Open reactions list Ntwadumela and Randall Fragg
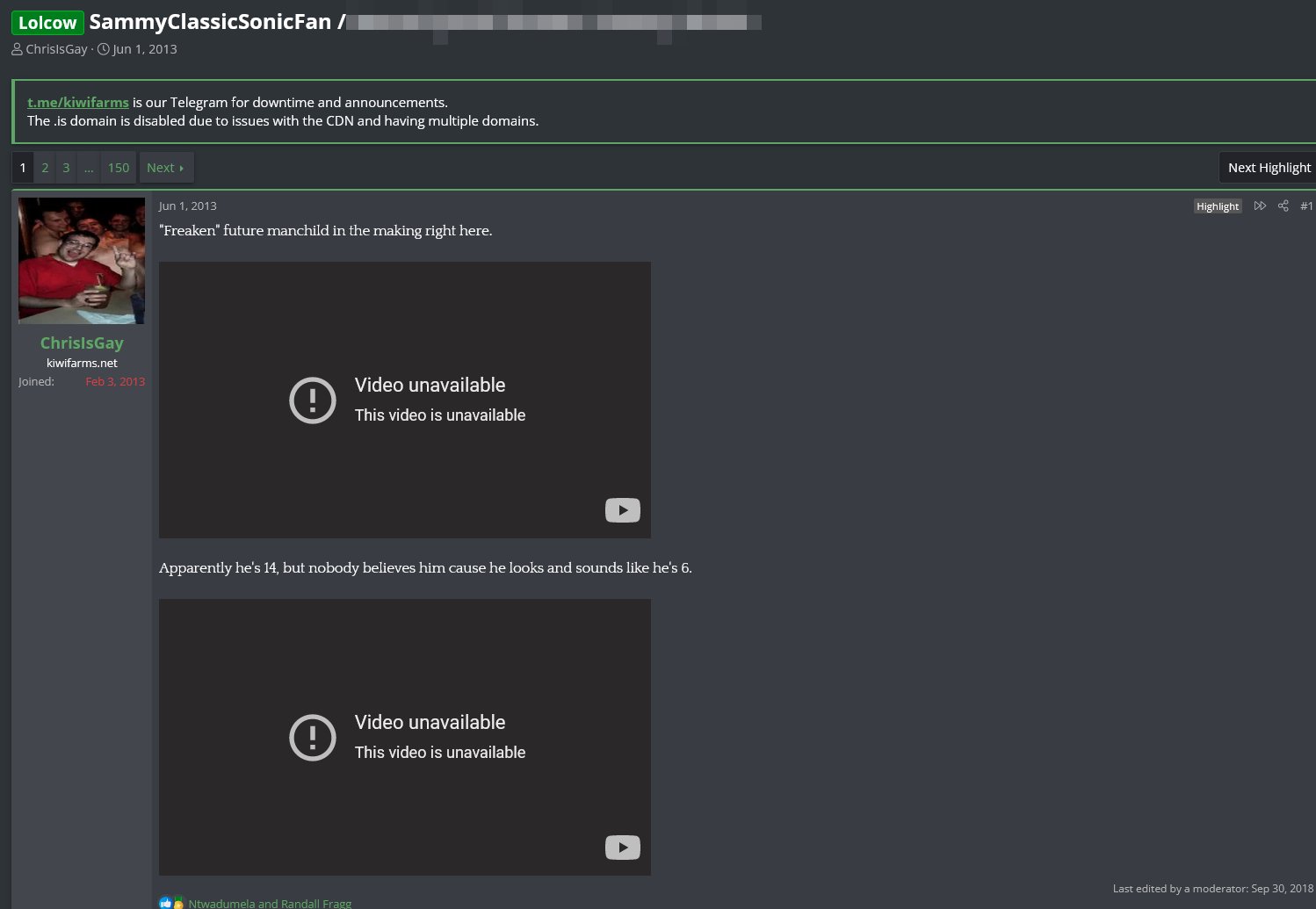This screenshot has height=909, width=1316. tap(270, 903)
